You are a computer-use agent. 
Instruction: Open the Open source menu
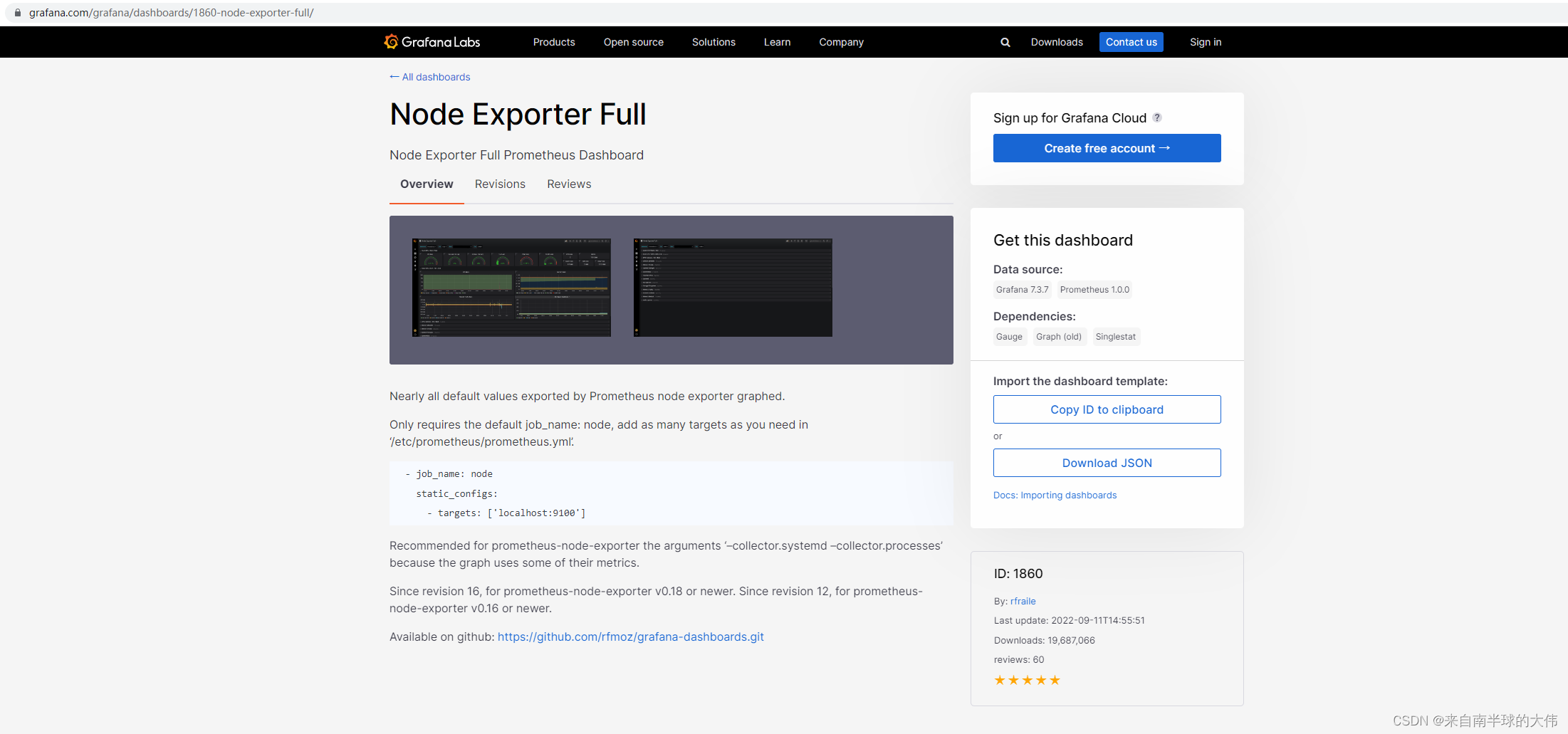pyautogui.click(x=634, y=42)
